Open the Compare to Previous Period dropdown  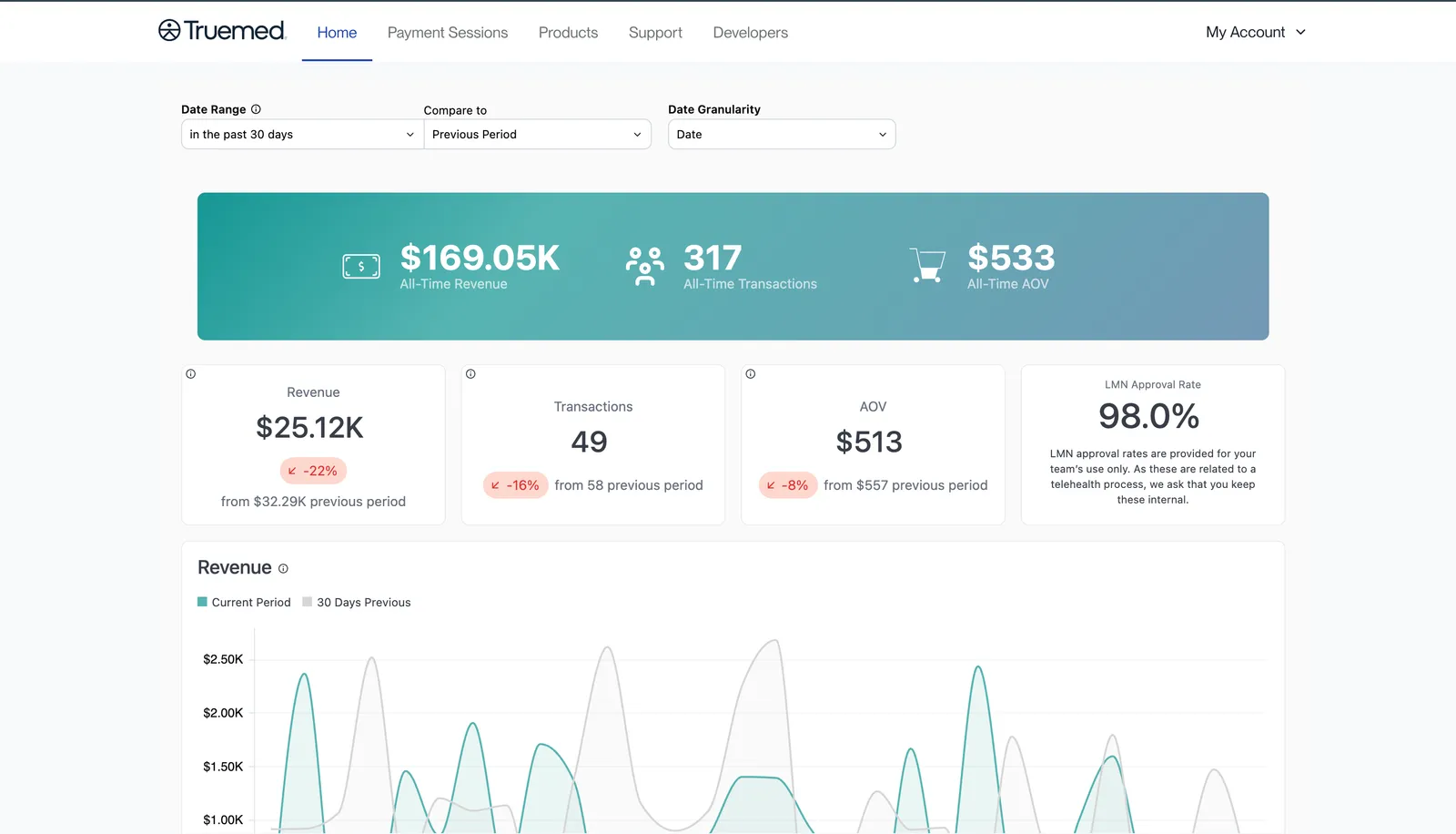(x=537, y=135)
